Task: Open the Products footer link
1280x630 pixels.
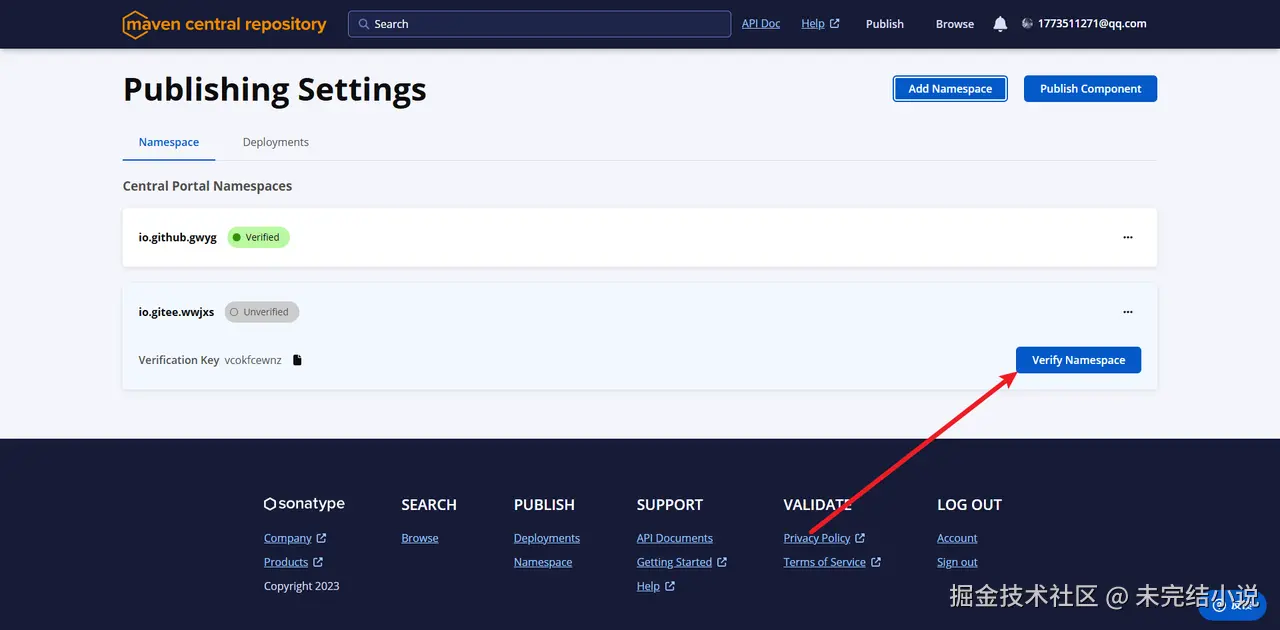Action: click(x=293, y=562)
